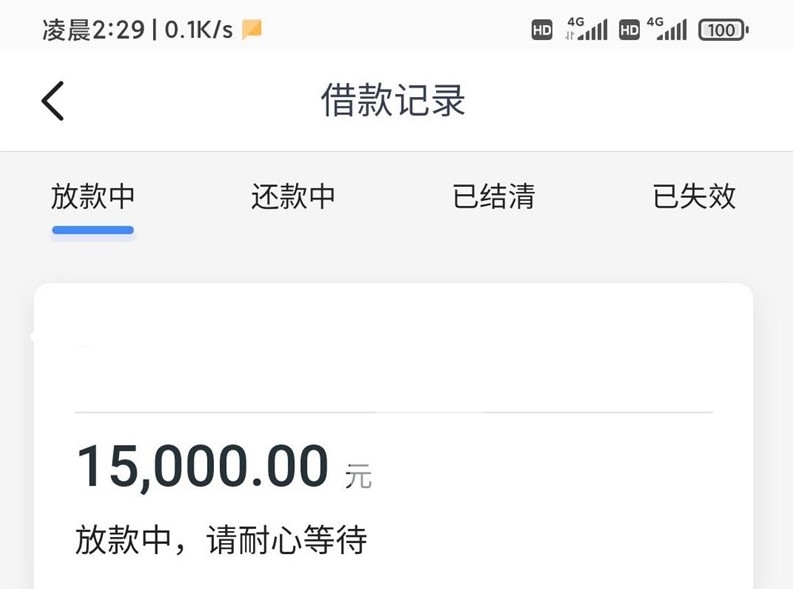Viewport: 793px width, 589px height.
Task: Tap the first HD status icon
Action: click(542, 30)
